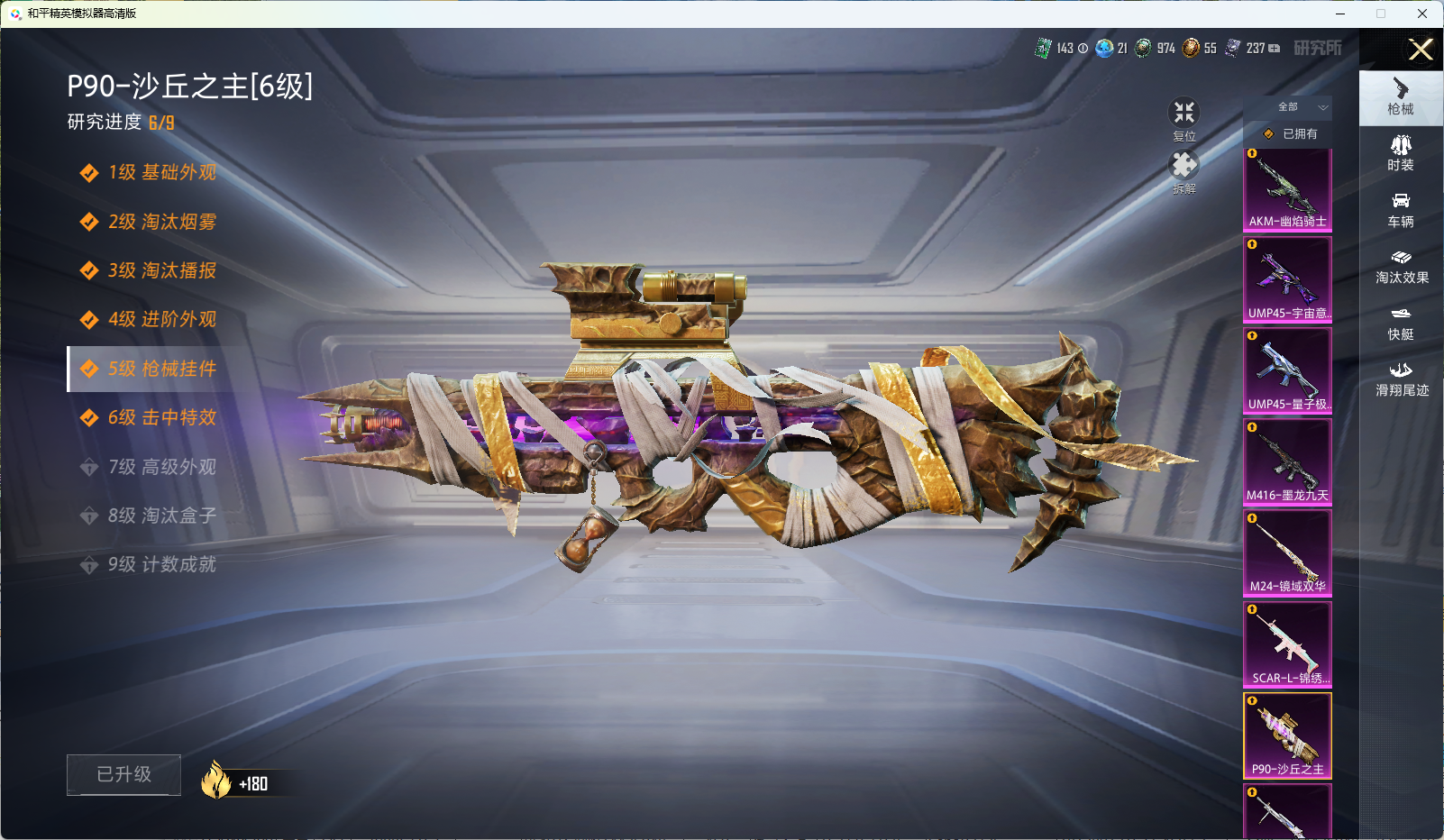Click the 拆解 disassemble puzzle icon
Screen dimensions: 1444x840
tap(1184, 166)
